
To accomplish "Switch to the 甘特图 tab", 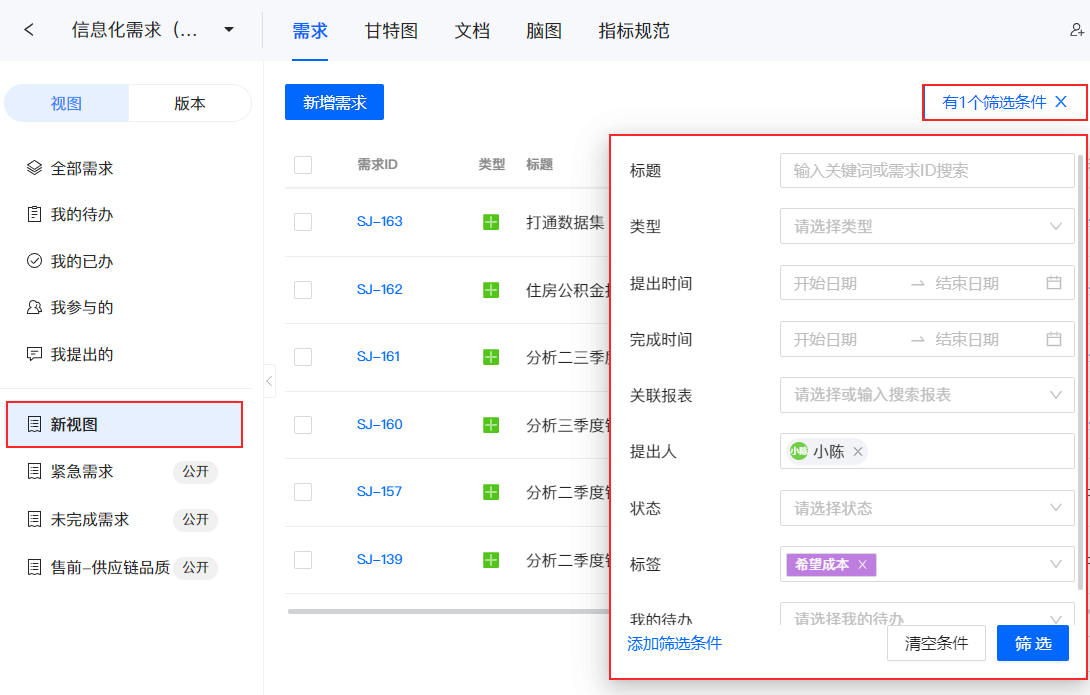I will [391, 31].
